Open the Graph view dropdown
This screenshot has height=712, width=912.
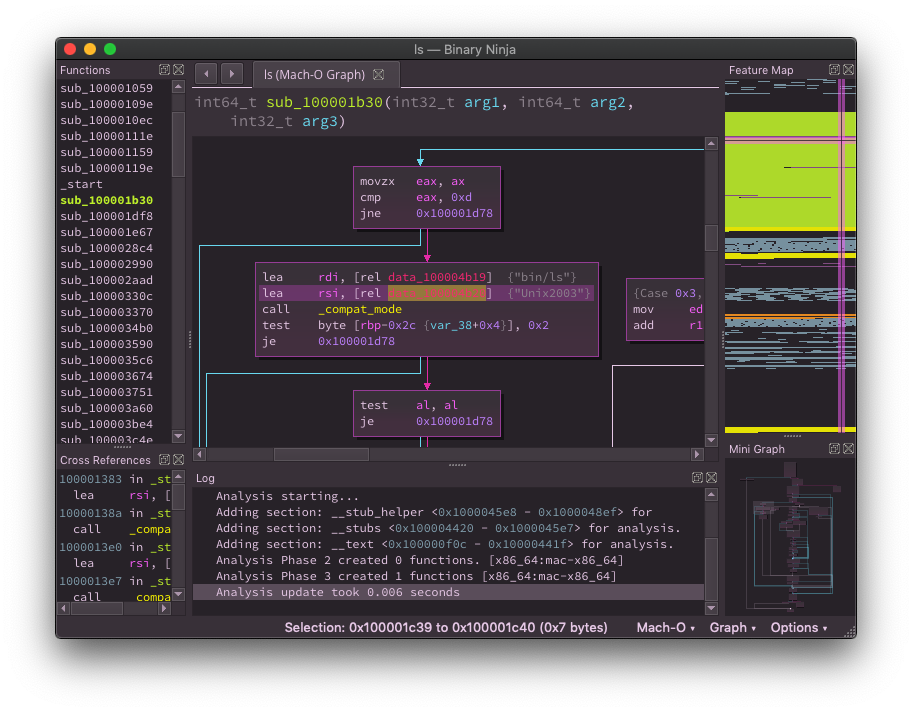pyautogui.click(x=732, y=628)
